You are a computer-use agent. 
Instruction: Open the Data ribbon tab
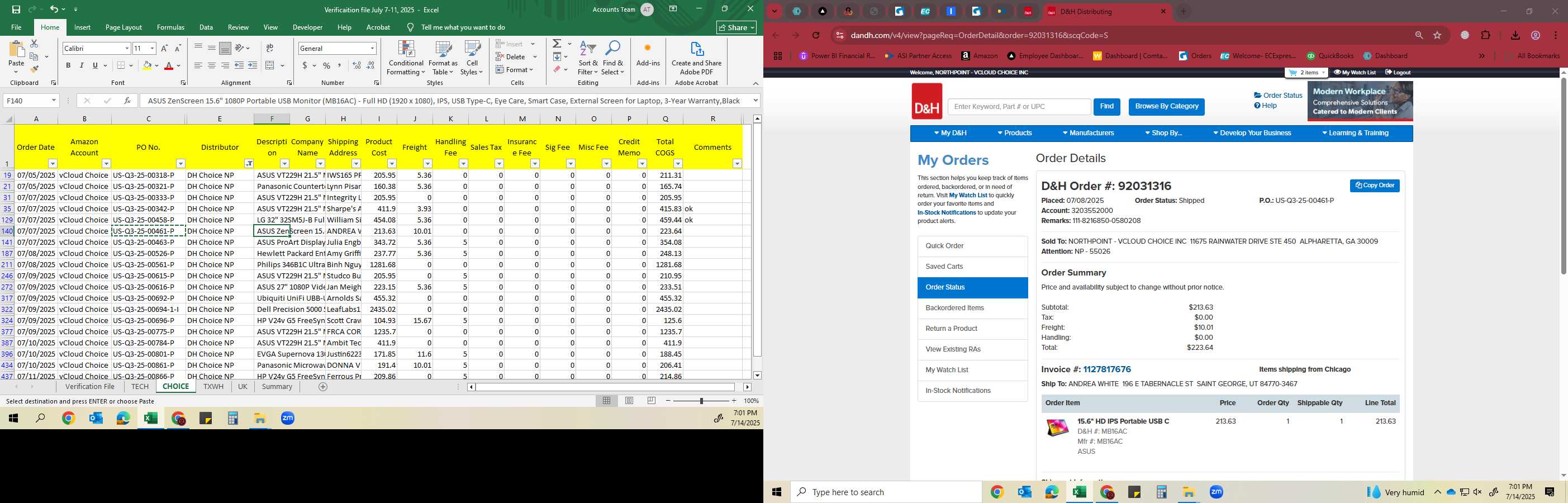[206, 27]
